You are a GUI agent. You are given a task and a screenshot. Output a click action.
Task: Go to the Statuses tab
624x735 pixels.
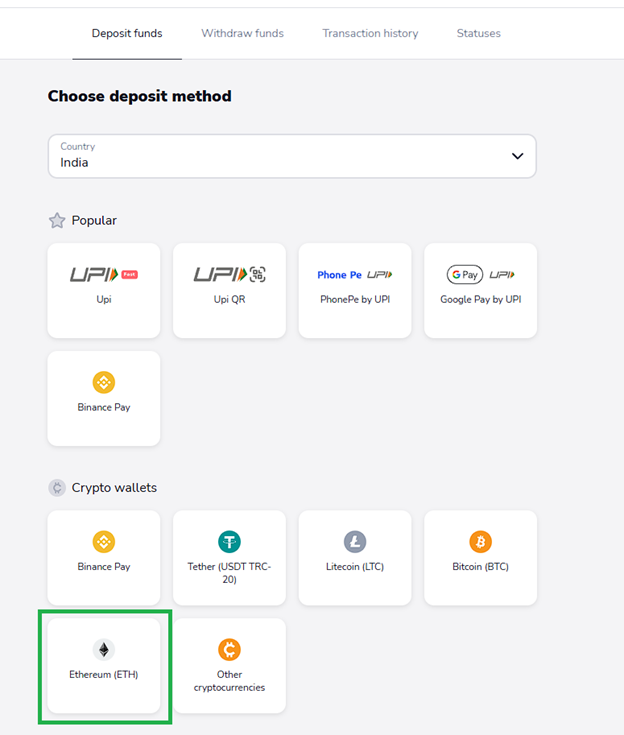coord(479,33)
